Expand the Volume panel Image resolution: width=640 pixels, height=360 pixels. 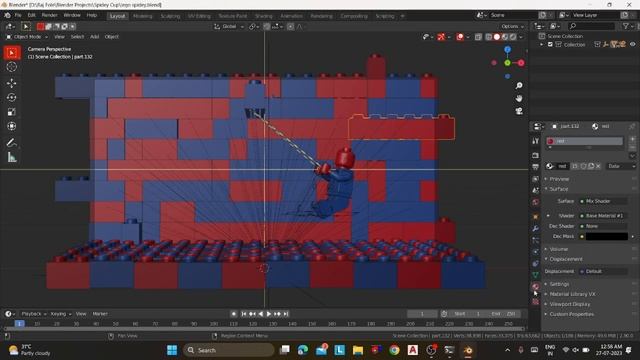pos(558,249)
